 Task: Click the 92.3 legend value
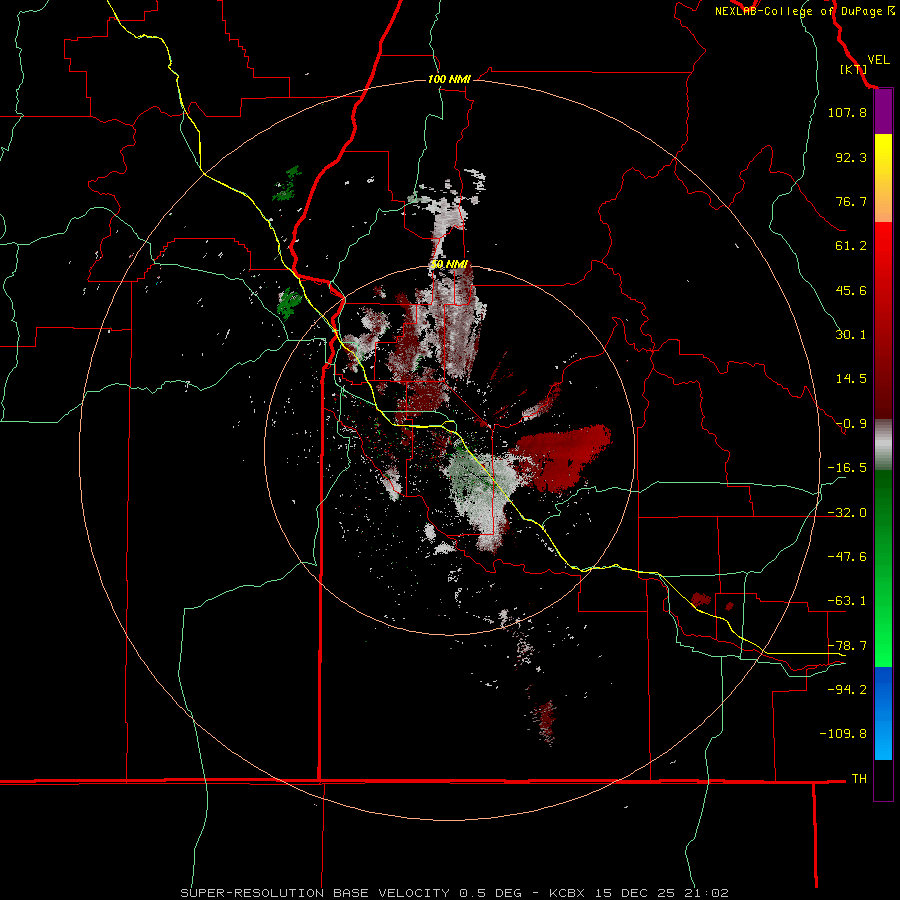click(851, 157)
